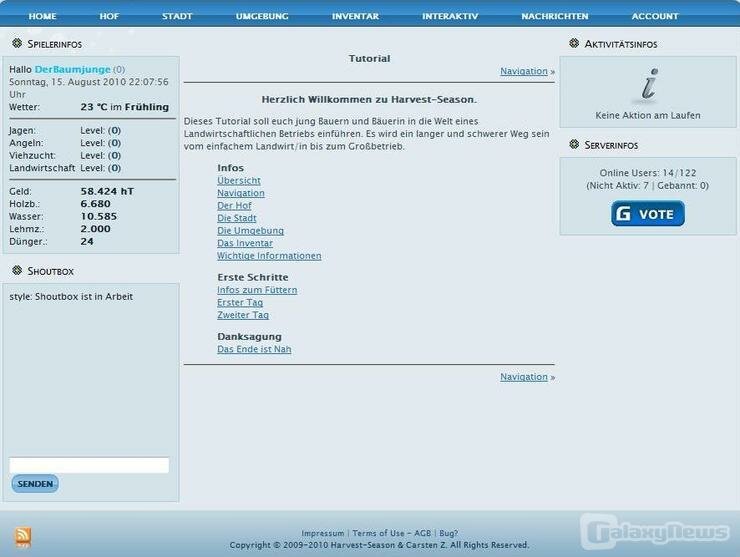Open the Inventar menu
Viewport: 740px width, 557px height.
355,16
